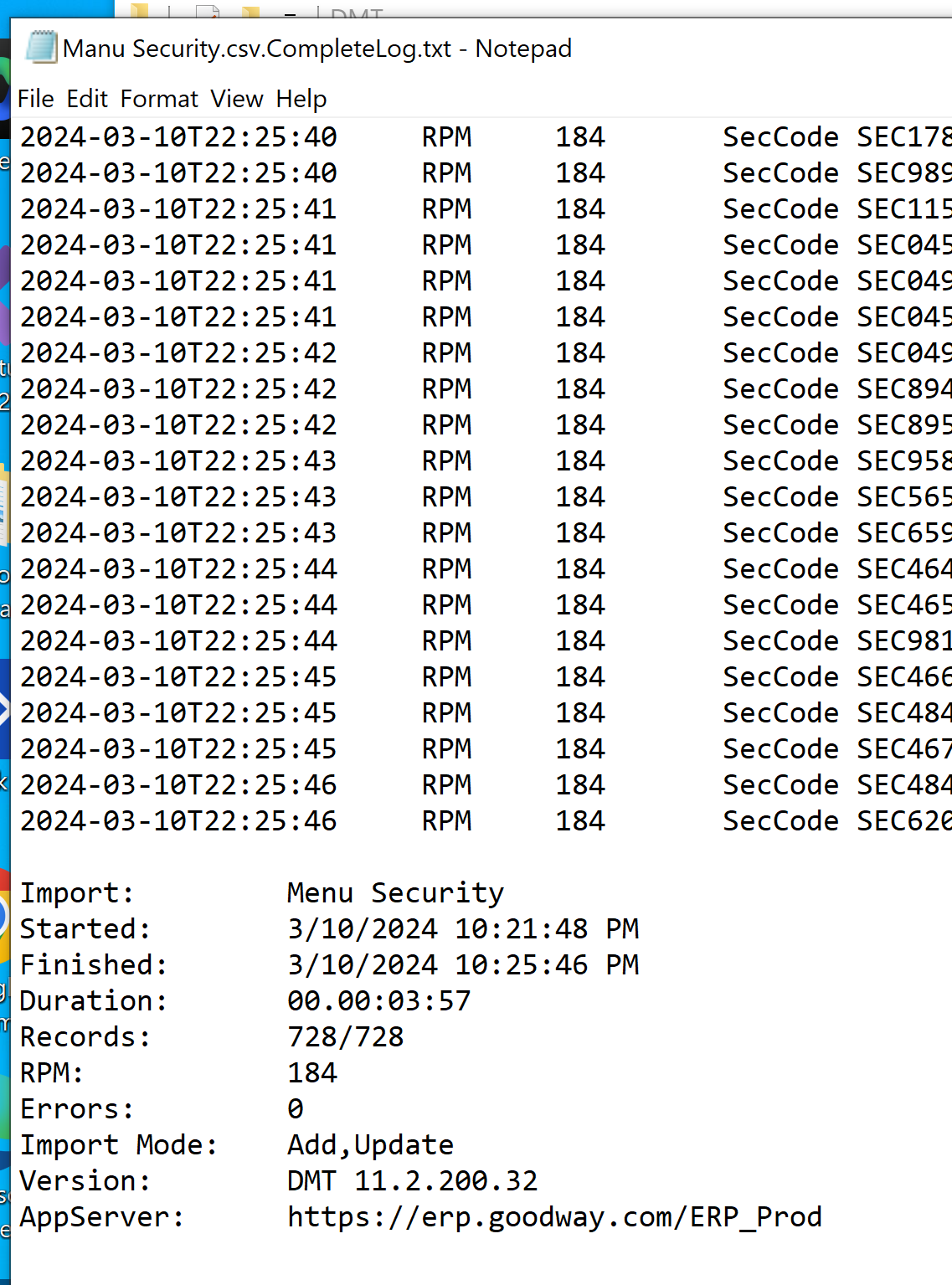Click the Import value Menu Security
This screenshot has width=952, height=1285.
click(395, 892)
